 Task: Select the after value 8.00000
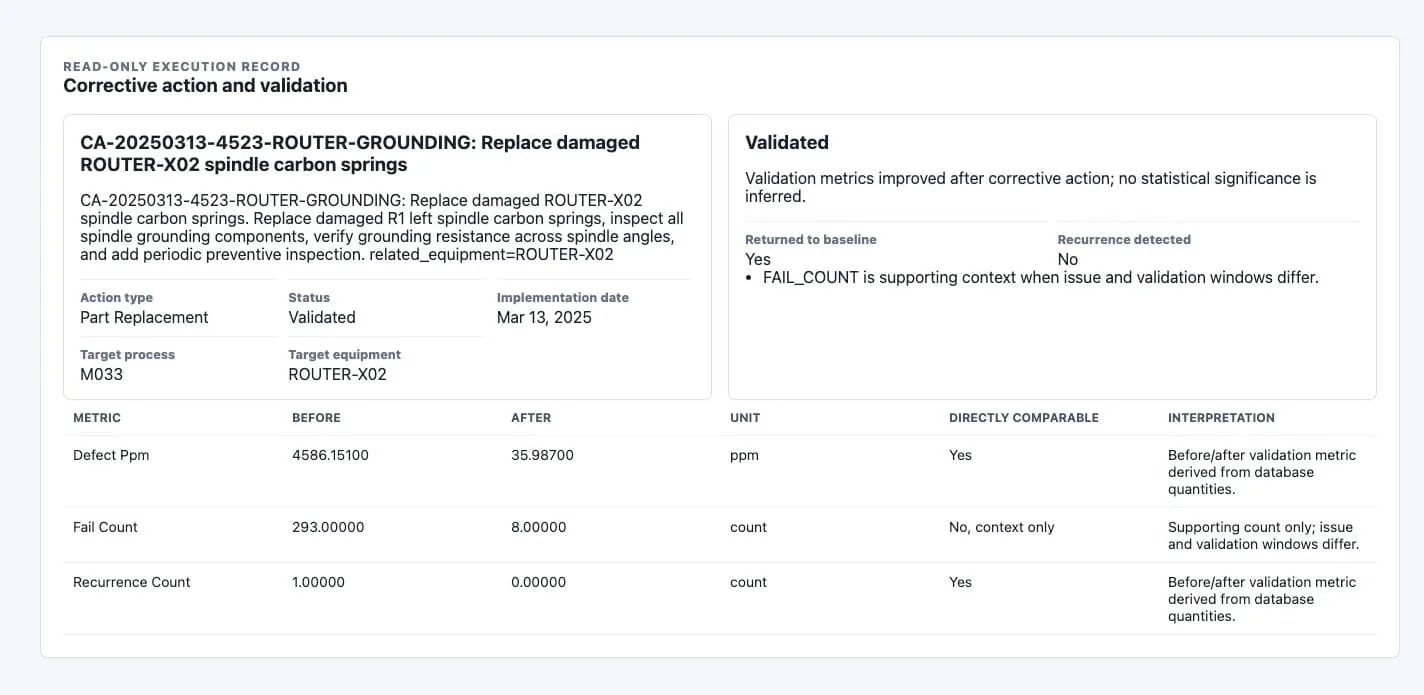click(538, 527)
